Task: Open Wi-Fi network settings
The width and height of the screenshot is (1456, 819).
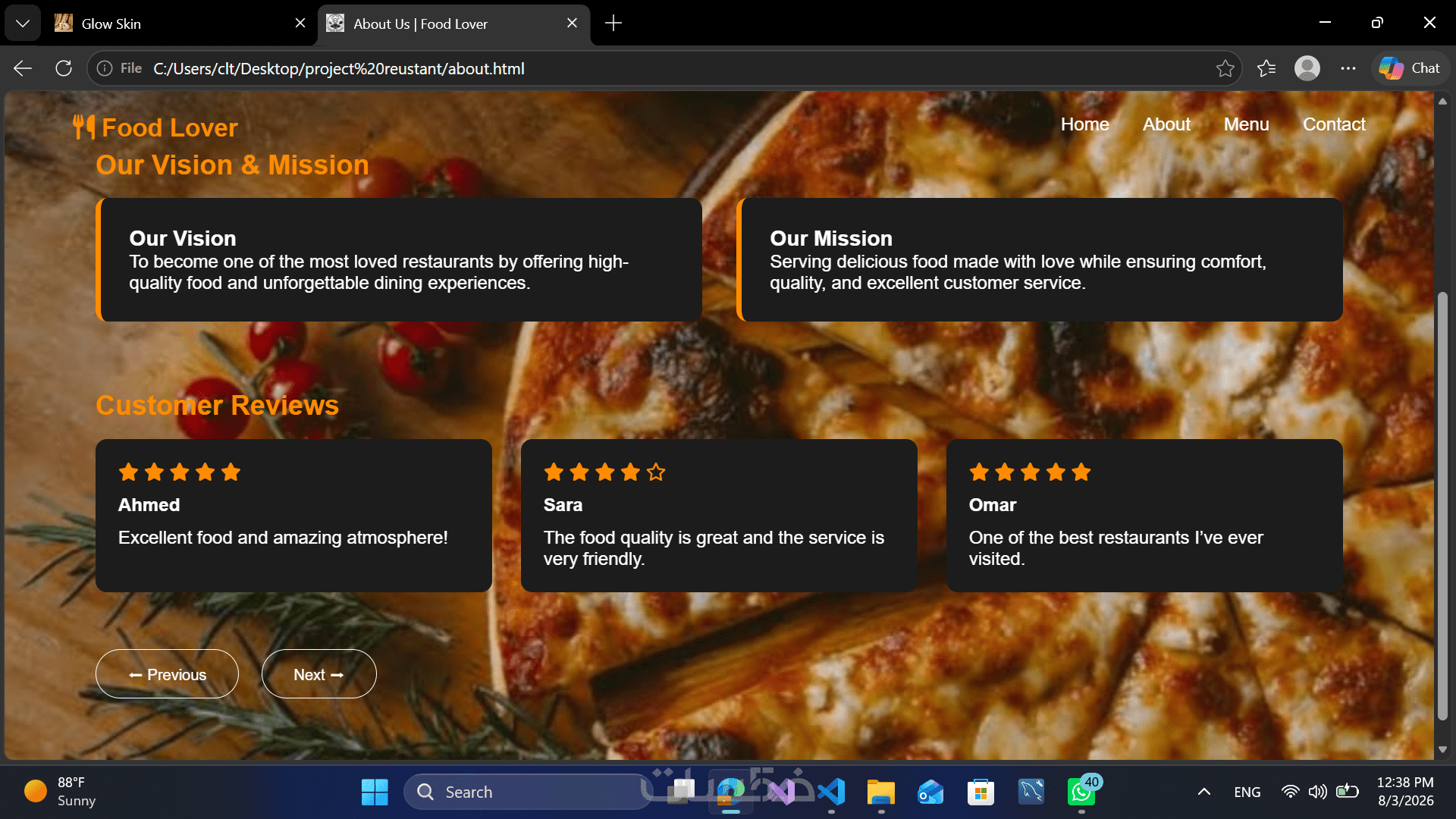Action: [x=1290, y=792]
